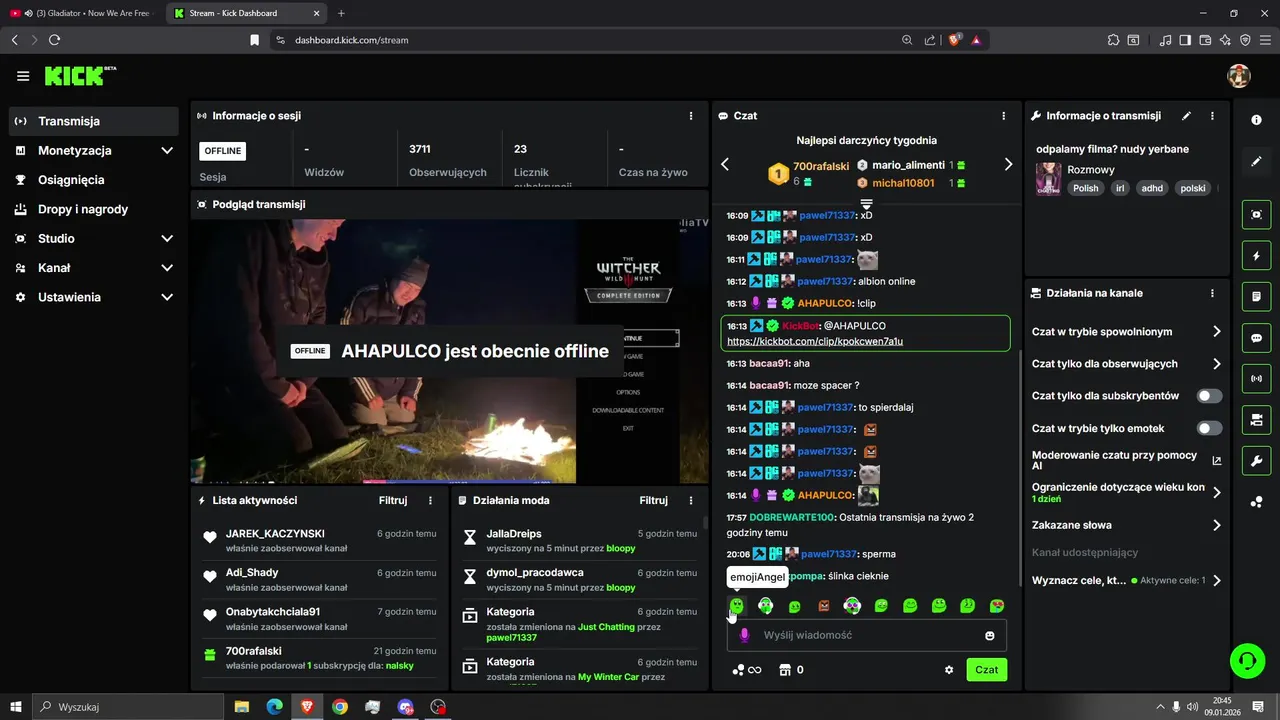
Task: Click Filtruj in Działania moda
Action: (653, 500)
